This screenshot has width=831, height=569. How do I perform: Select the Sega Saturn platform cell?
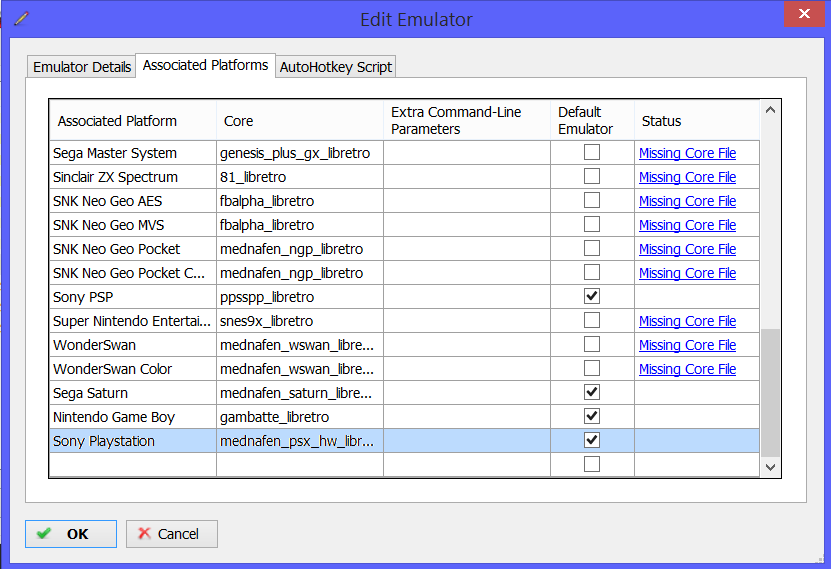133,393
